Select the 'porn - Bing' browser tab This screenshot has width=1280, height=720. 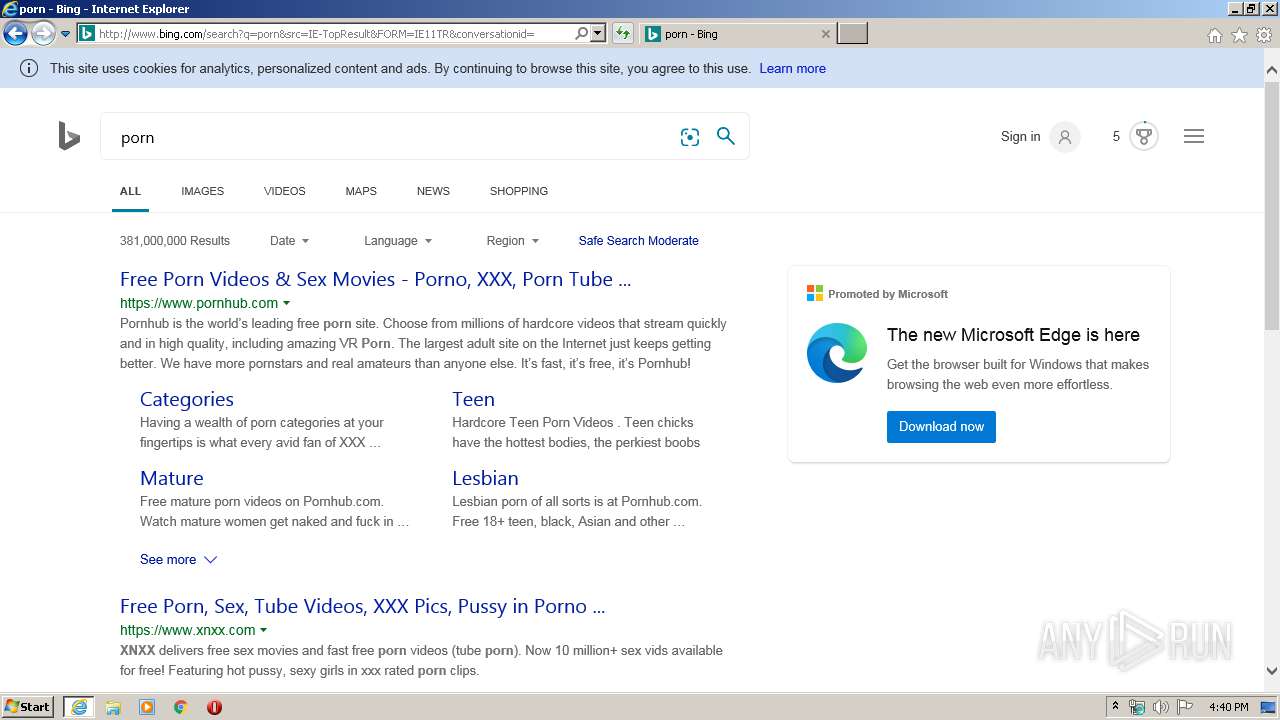click(736, 34)
